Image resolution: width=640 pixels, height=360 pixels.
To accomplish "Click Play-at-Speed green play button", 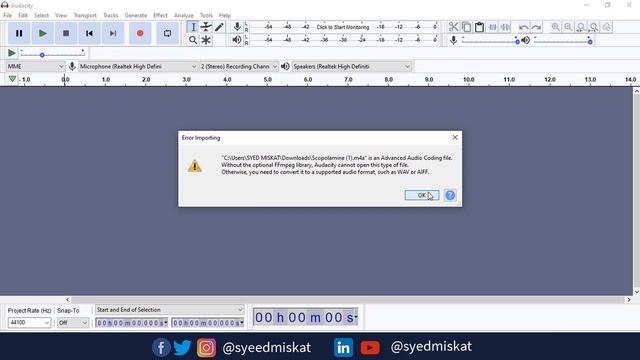I will click(x=12, y=53).
